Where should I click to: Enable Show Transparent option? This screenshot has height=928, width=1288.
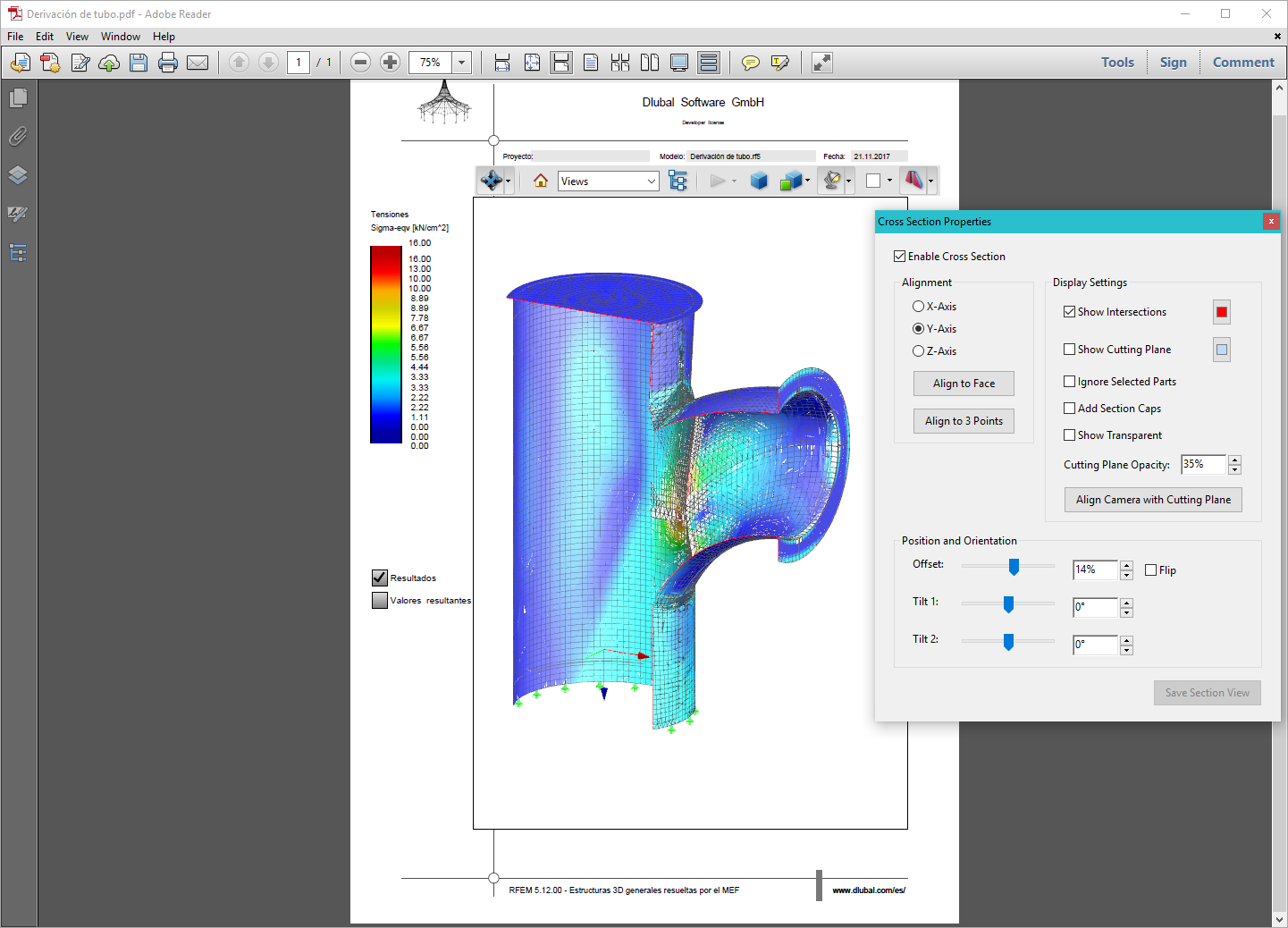click(x=1069, y=435)
